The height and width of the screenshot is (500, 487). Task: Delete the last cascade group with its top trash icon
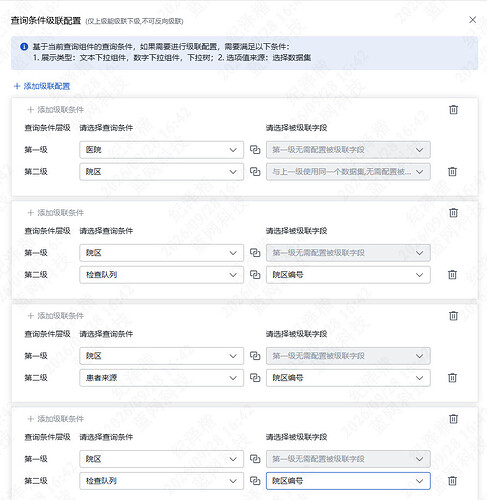click(453, 418)
